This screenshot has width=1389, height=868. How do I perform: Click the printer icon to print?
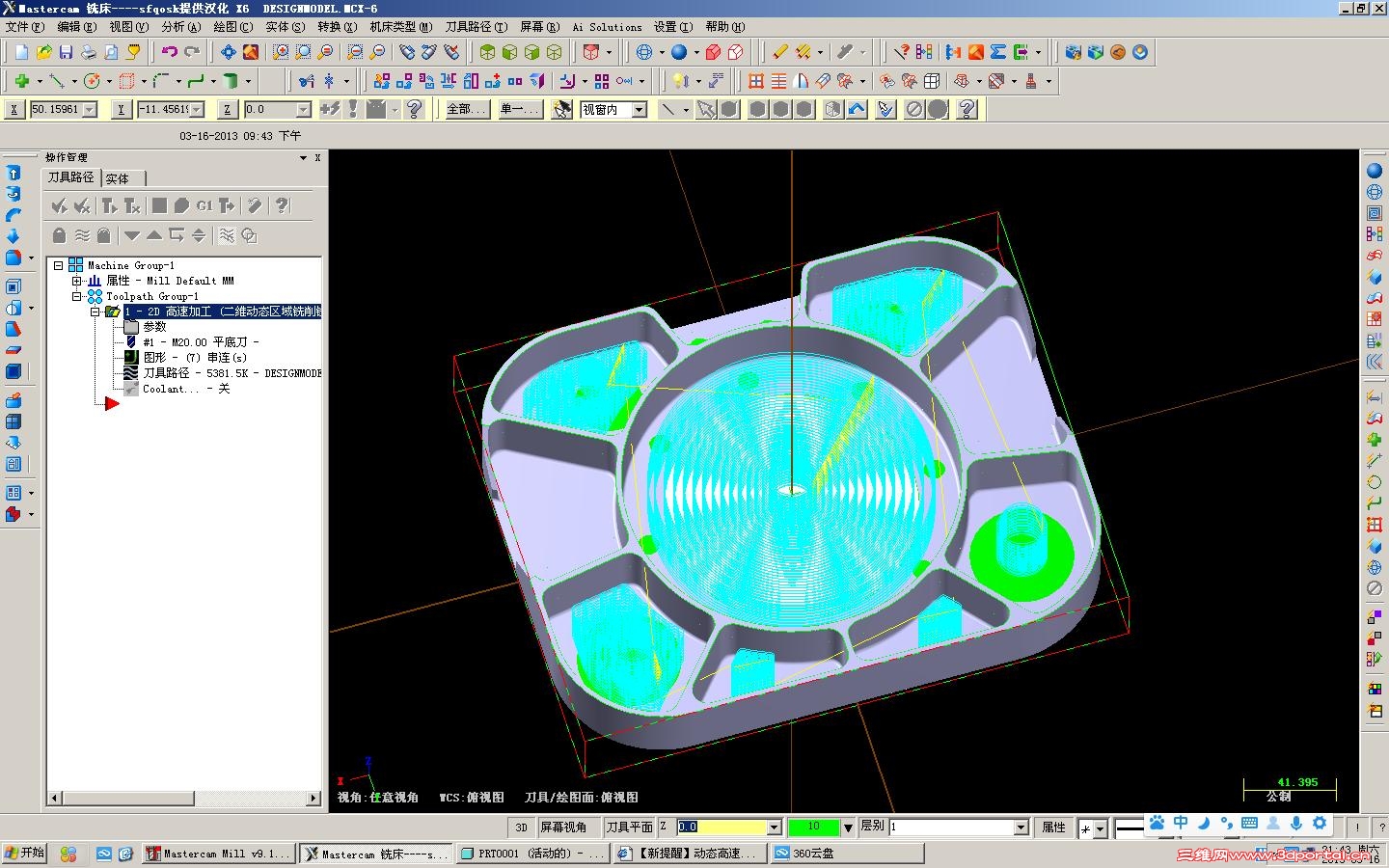88,52
